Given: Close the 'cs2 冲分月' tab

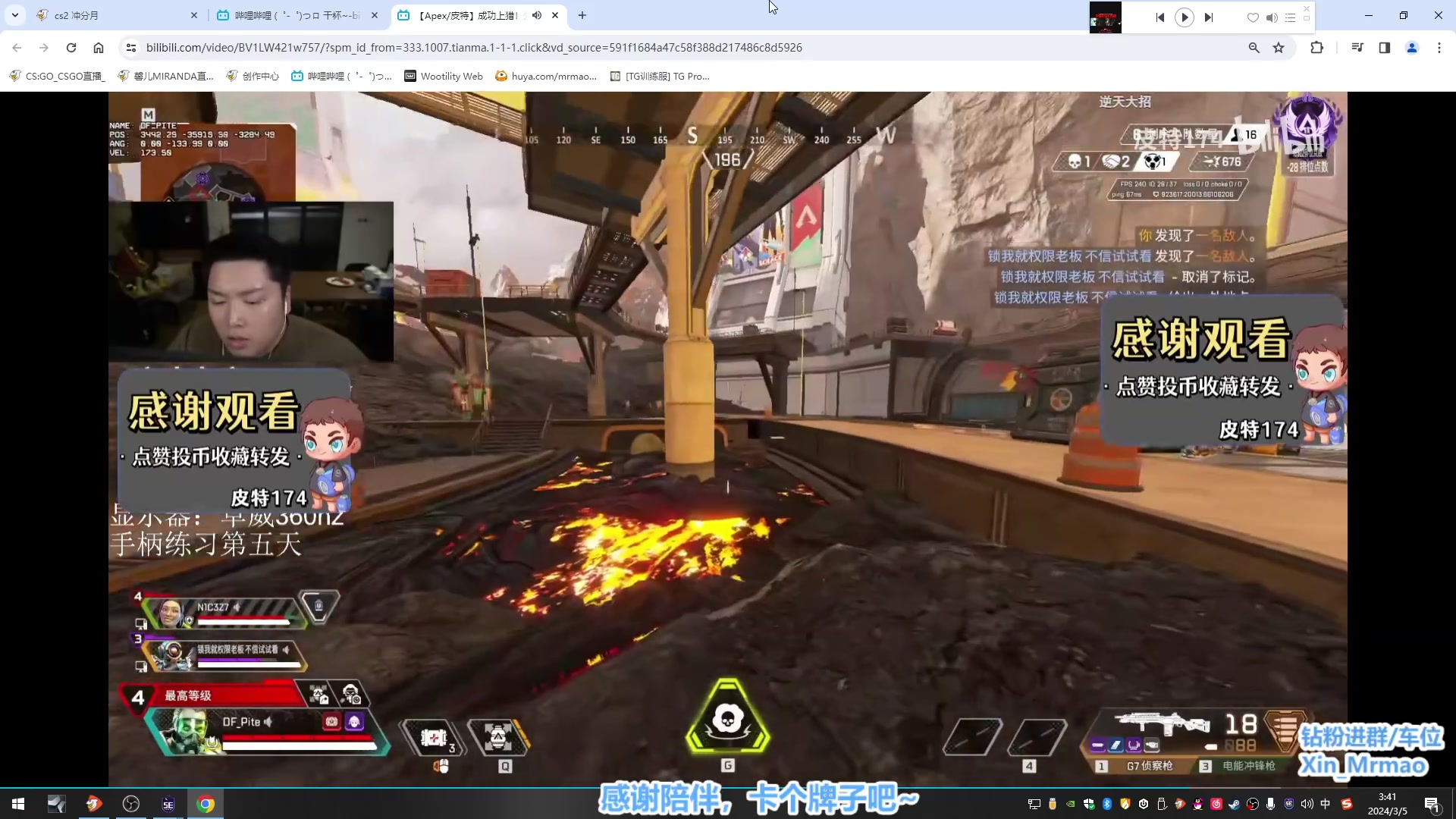Looking at the screenshot, I should coord(194,15).
